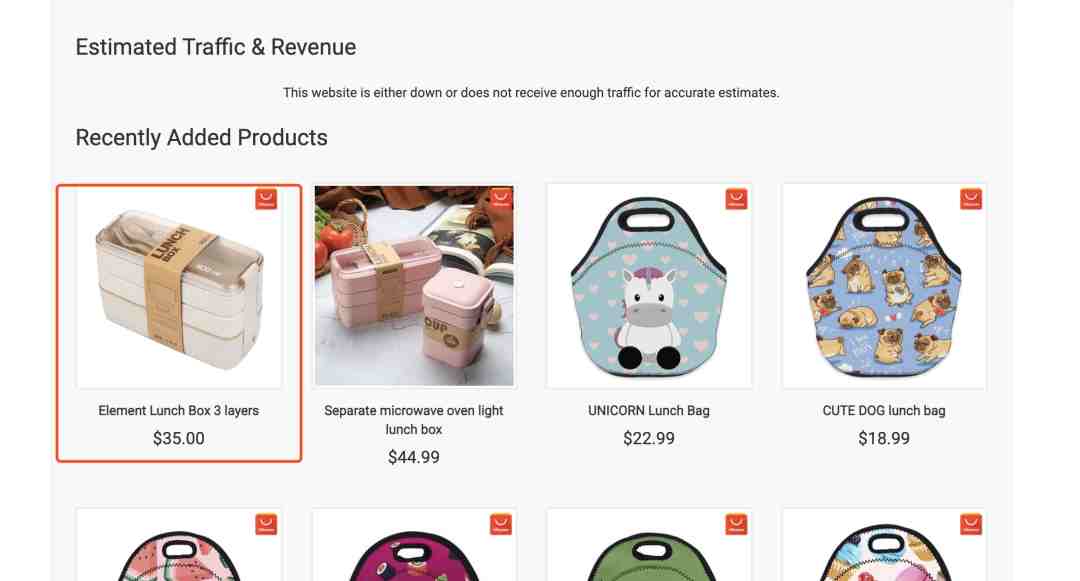Click AliExpress badge on pink microwave lunch box
The height and width of the screenshot is (581, 1080).
(501, 199)
